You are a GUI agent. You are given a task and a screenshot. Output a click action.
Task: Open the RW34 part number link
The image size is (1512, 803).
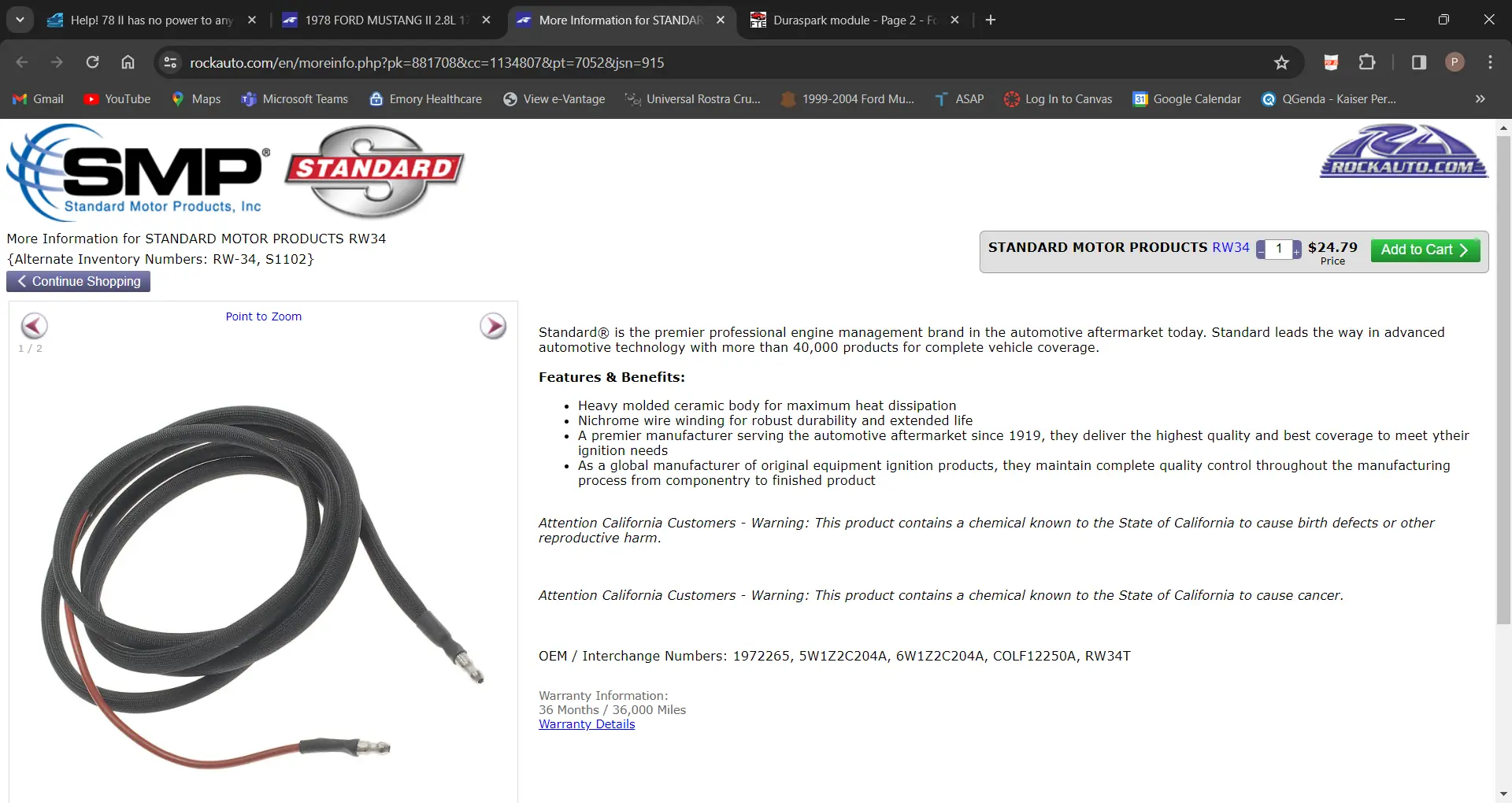click(x=1231, y=247)
